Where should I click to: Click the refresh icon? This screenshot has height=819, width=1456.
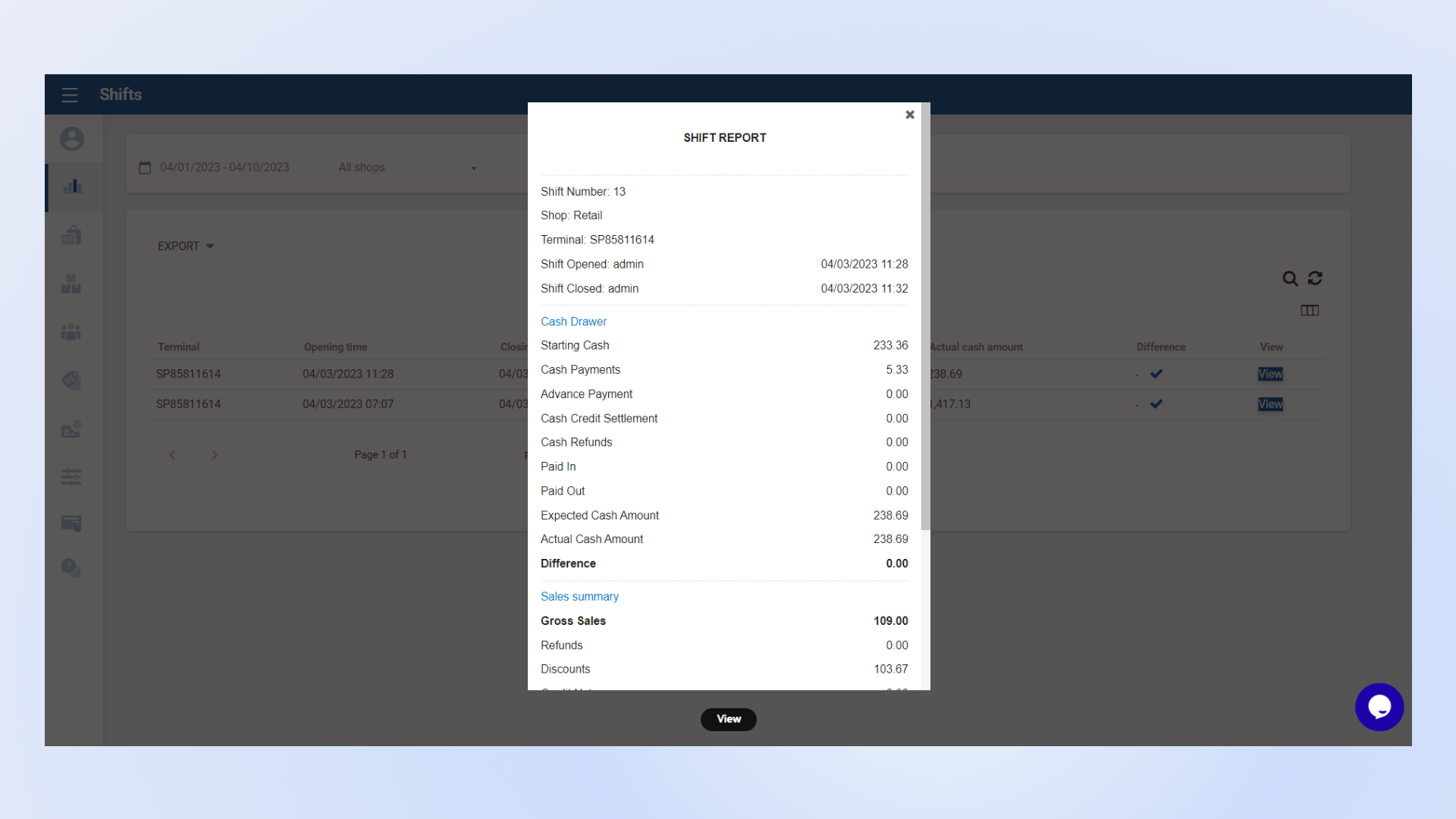click(x=1315, y=278)
